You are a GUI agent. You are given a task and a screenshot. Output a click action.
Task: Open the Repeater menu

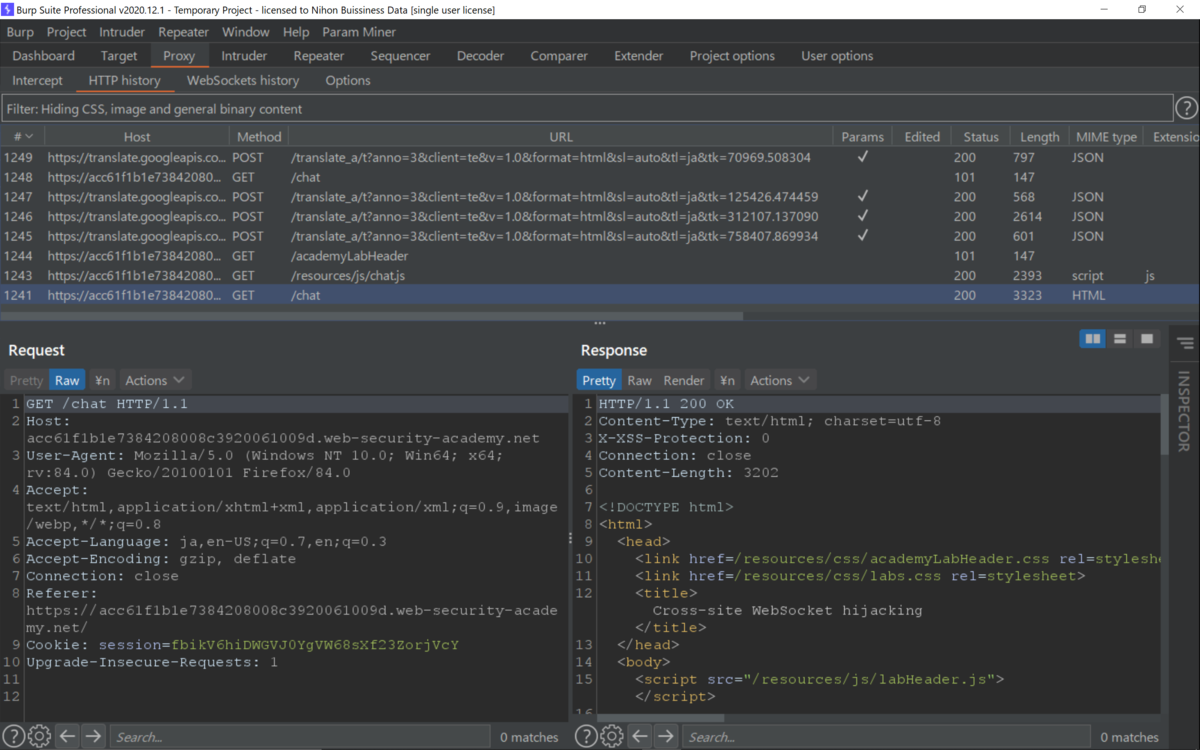(183, 32)
